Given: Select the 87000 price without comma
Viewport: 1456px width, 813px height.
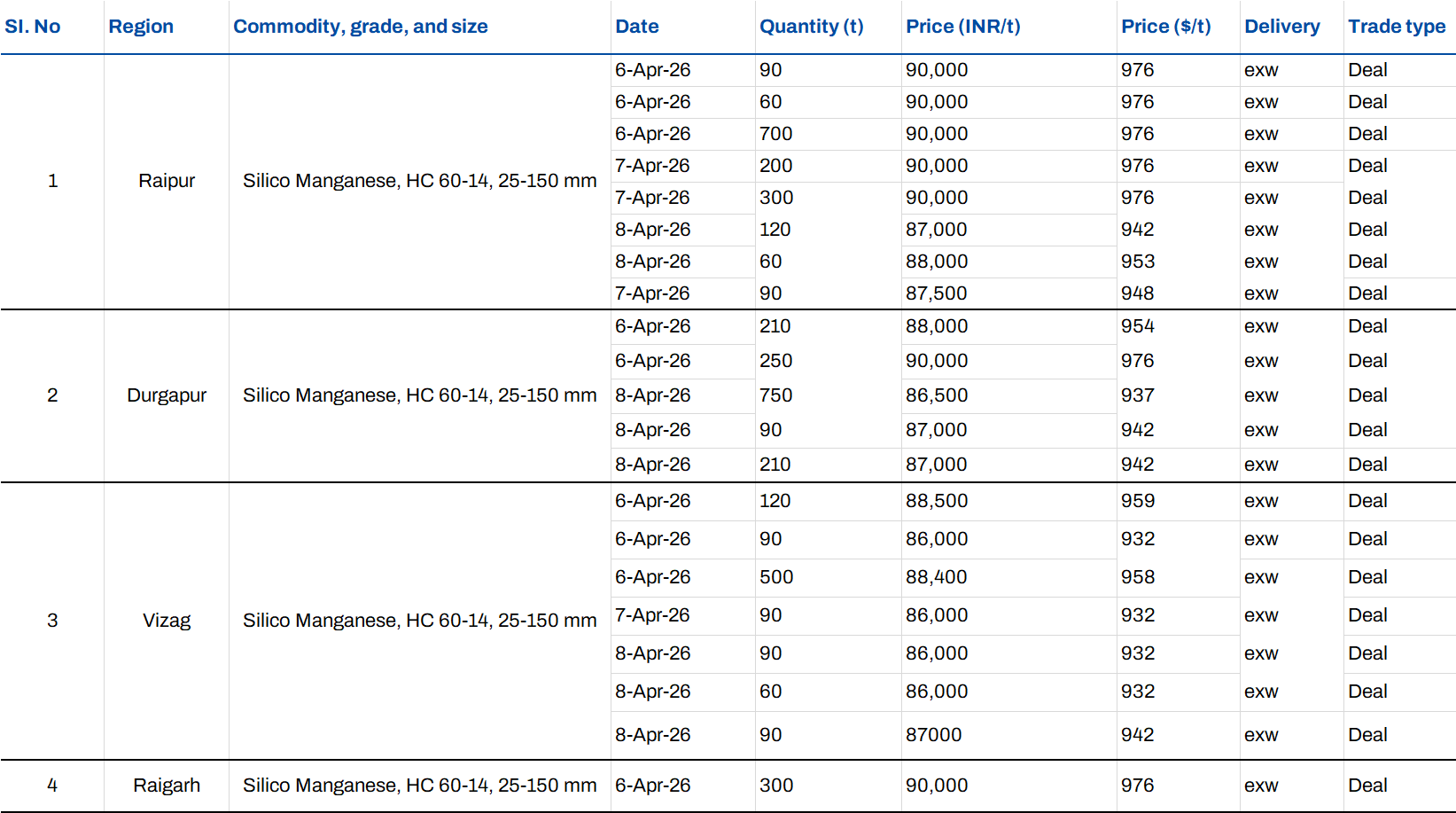Looking at the screenshot, I should point(933,735).
